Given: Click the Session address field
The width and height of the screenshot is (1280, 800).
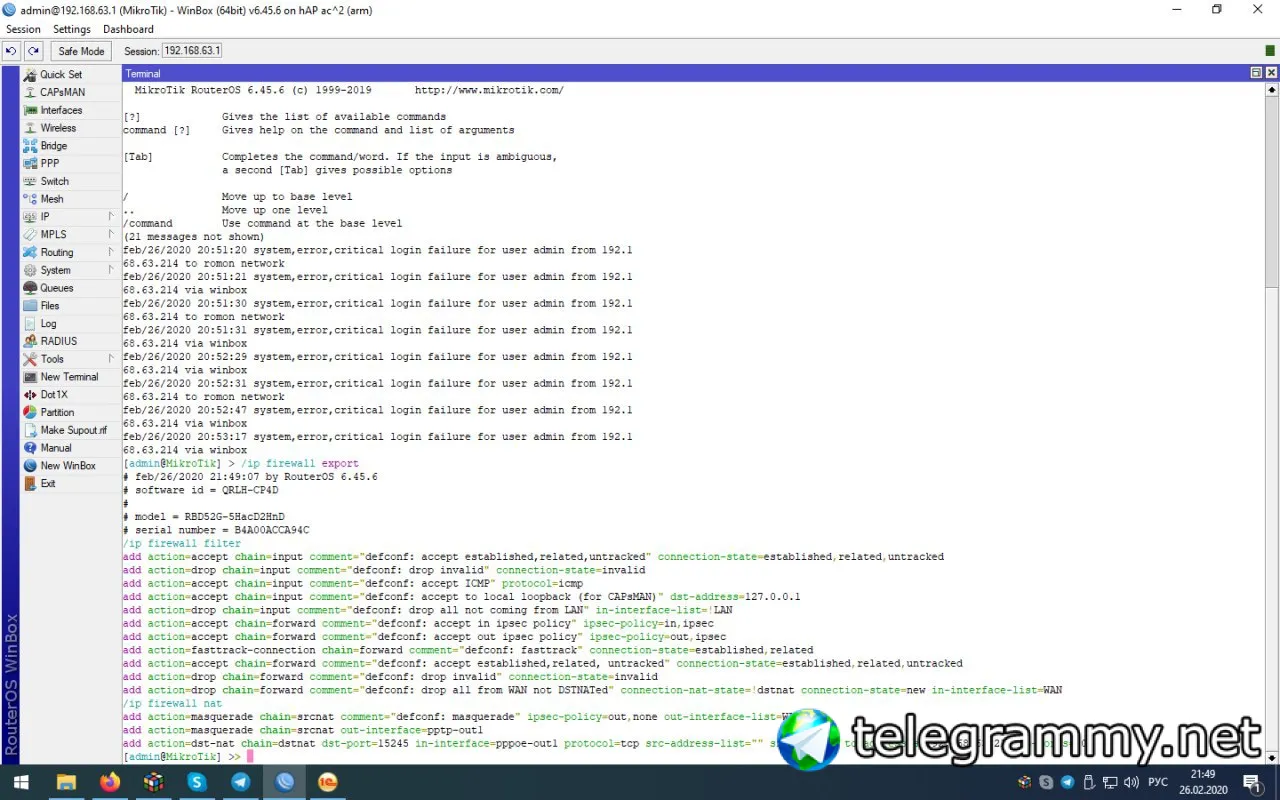Looking at the screenshot, I should click(x=192, y=51).
